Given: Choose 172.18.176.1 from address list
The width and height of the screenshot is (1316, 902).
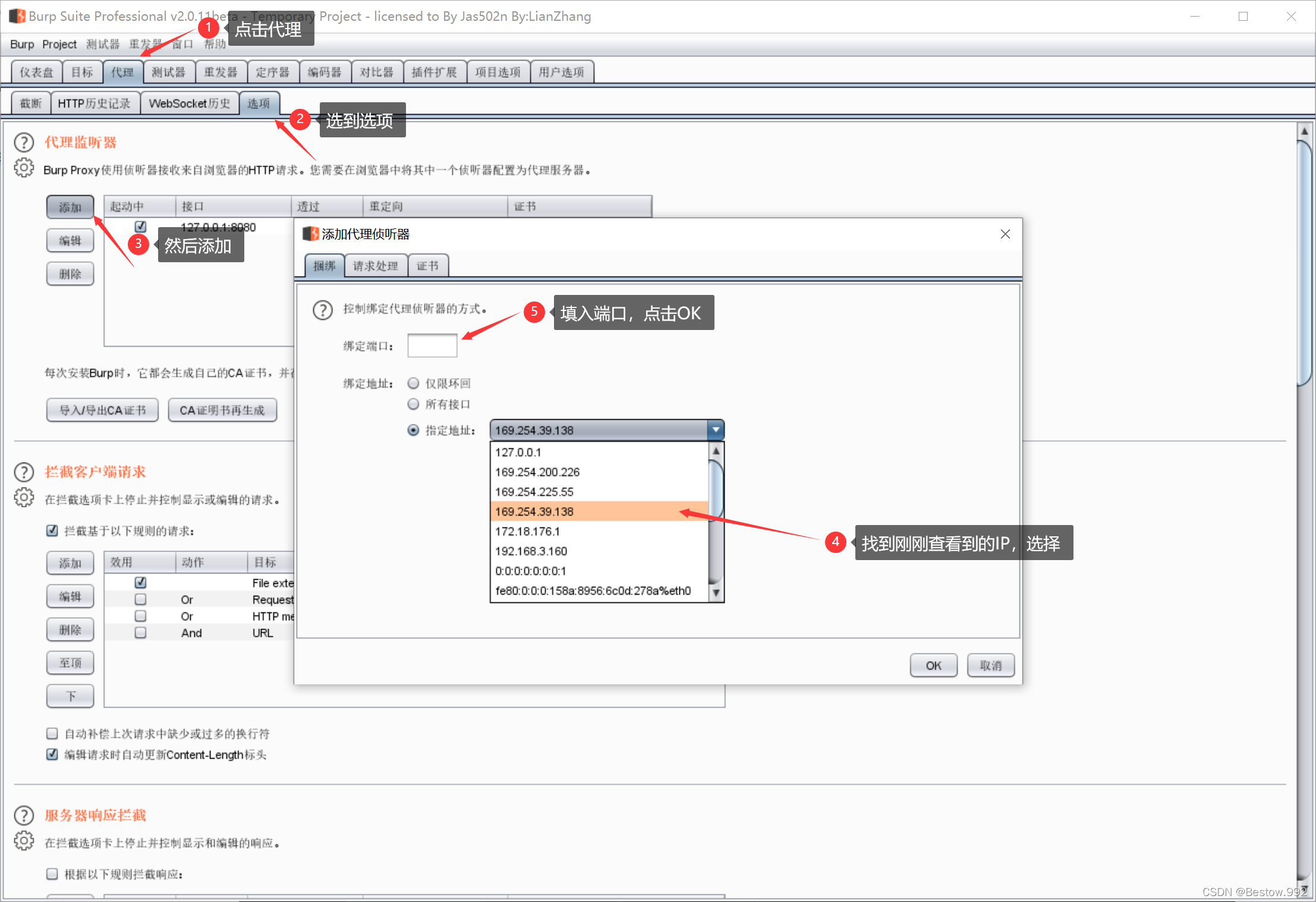Looking at the screenshot, I should (600, 532).
